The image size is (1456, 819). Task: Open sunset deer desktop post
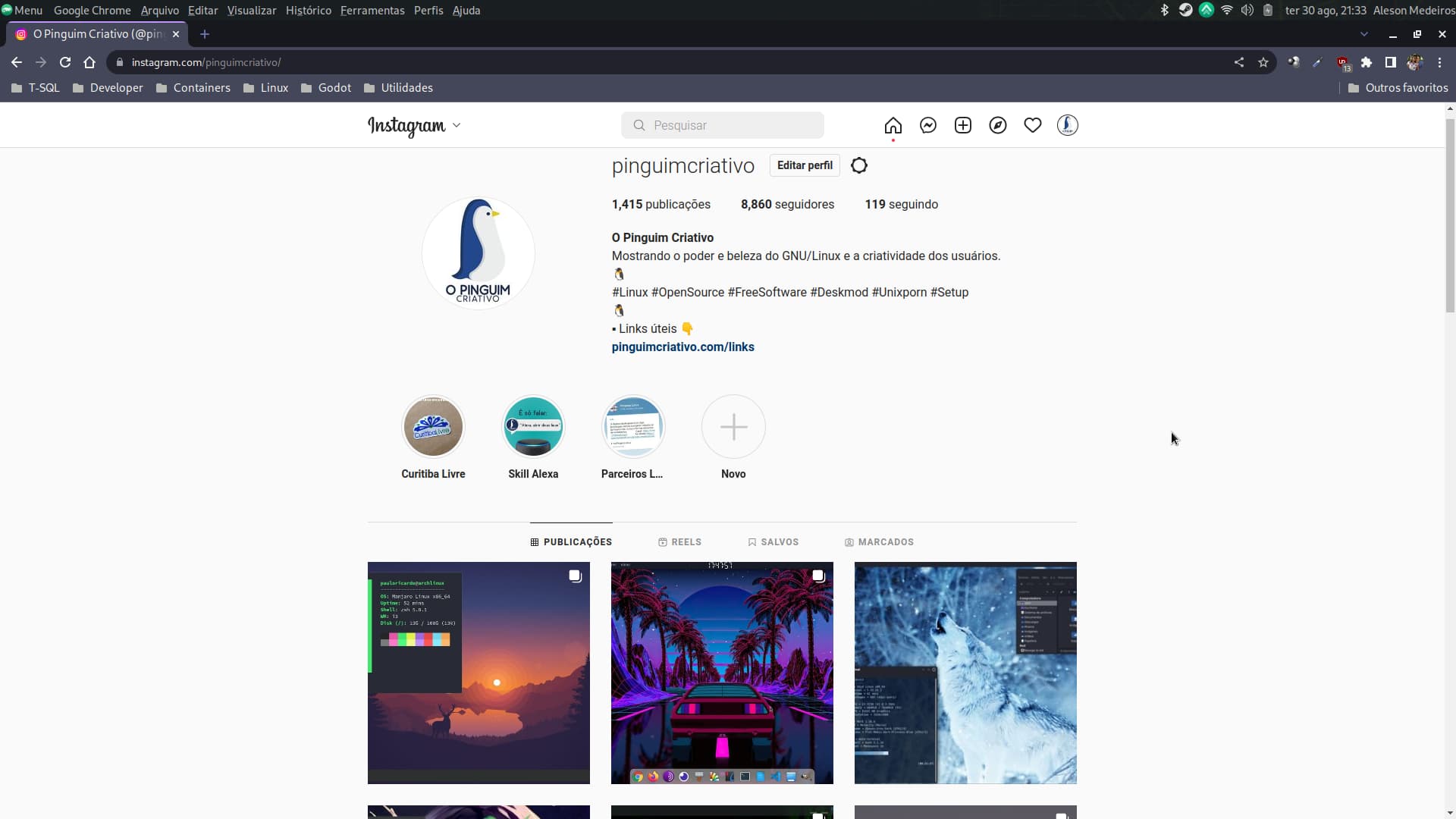click(x=479, y=673)
